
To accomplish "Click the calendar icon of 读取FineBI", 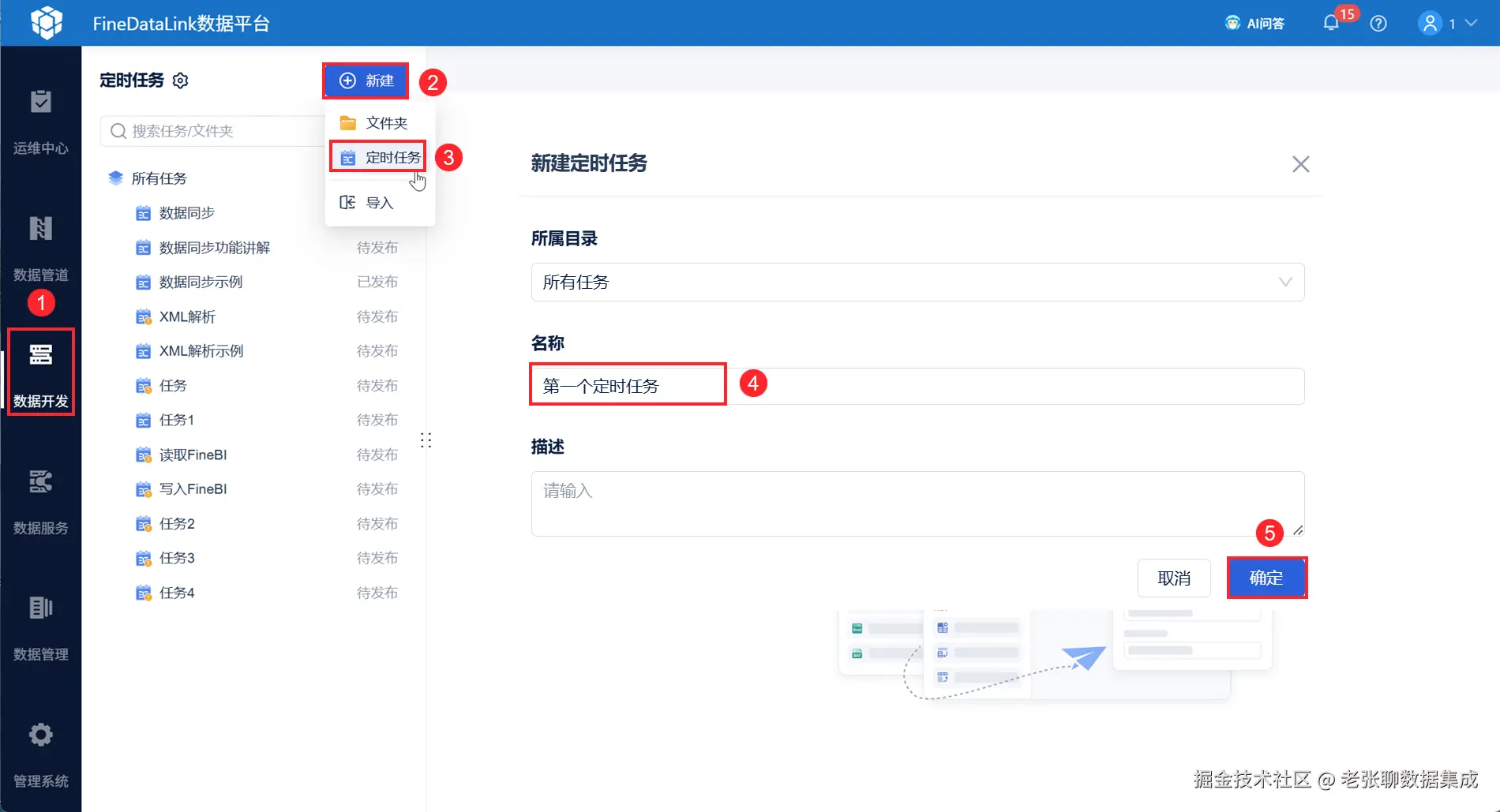I will pos(143,455).
